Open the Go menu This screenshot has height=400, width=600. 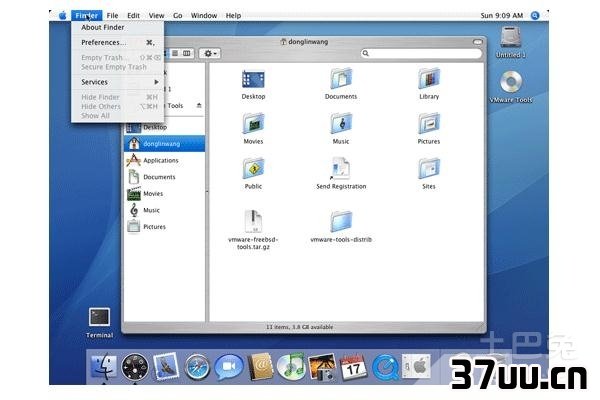coord(178,16)
